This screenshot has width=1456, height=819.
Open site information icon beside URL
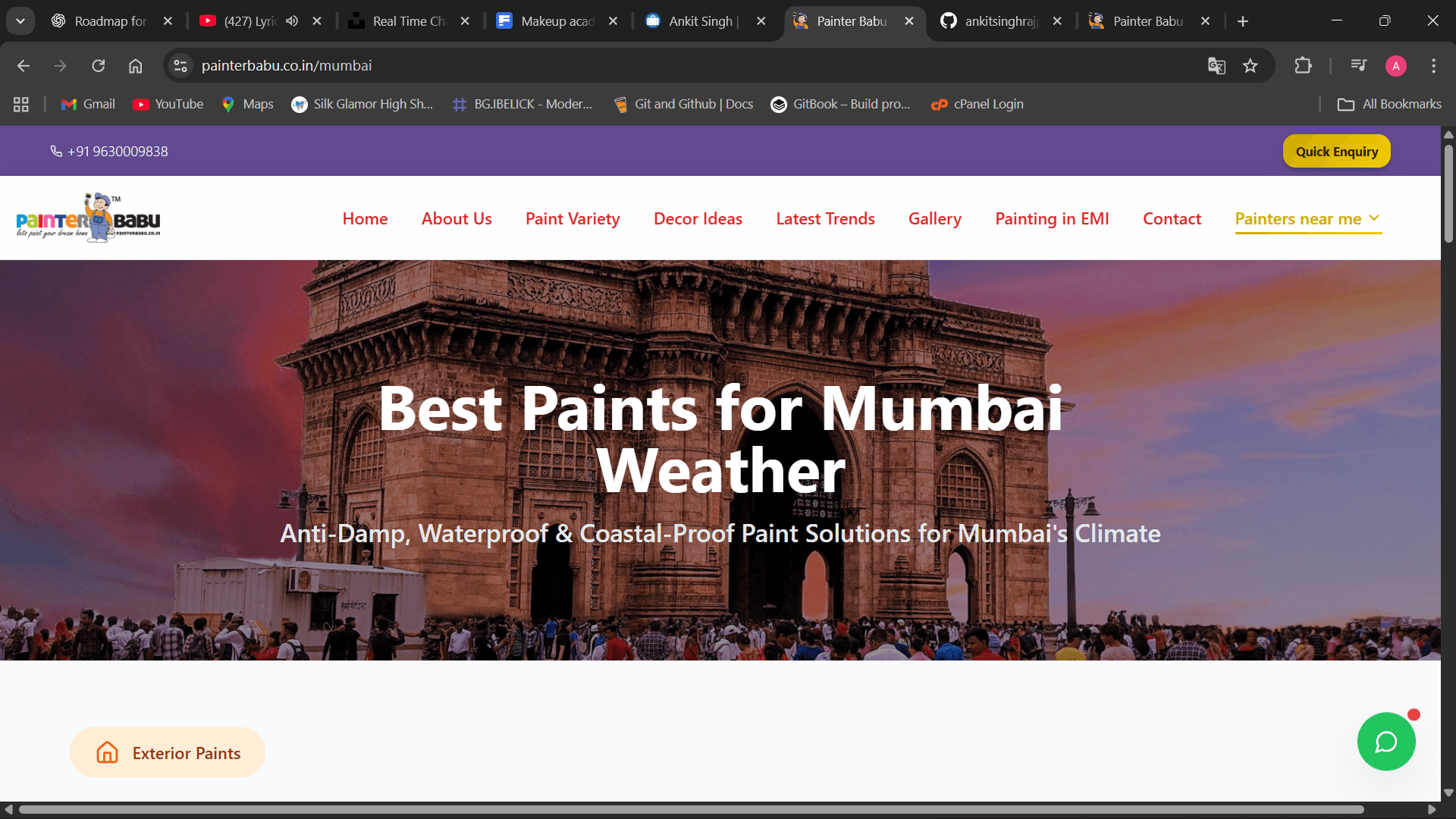point(180,66)
